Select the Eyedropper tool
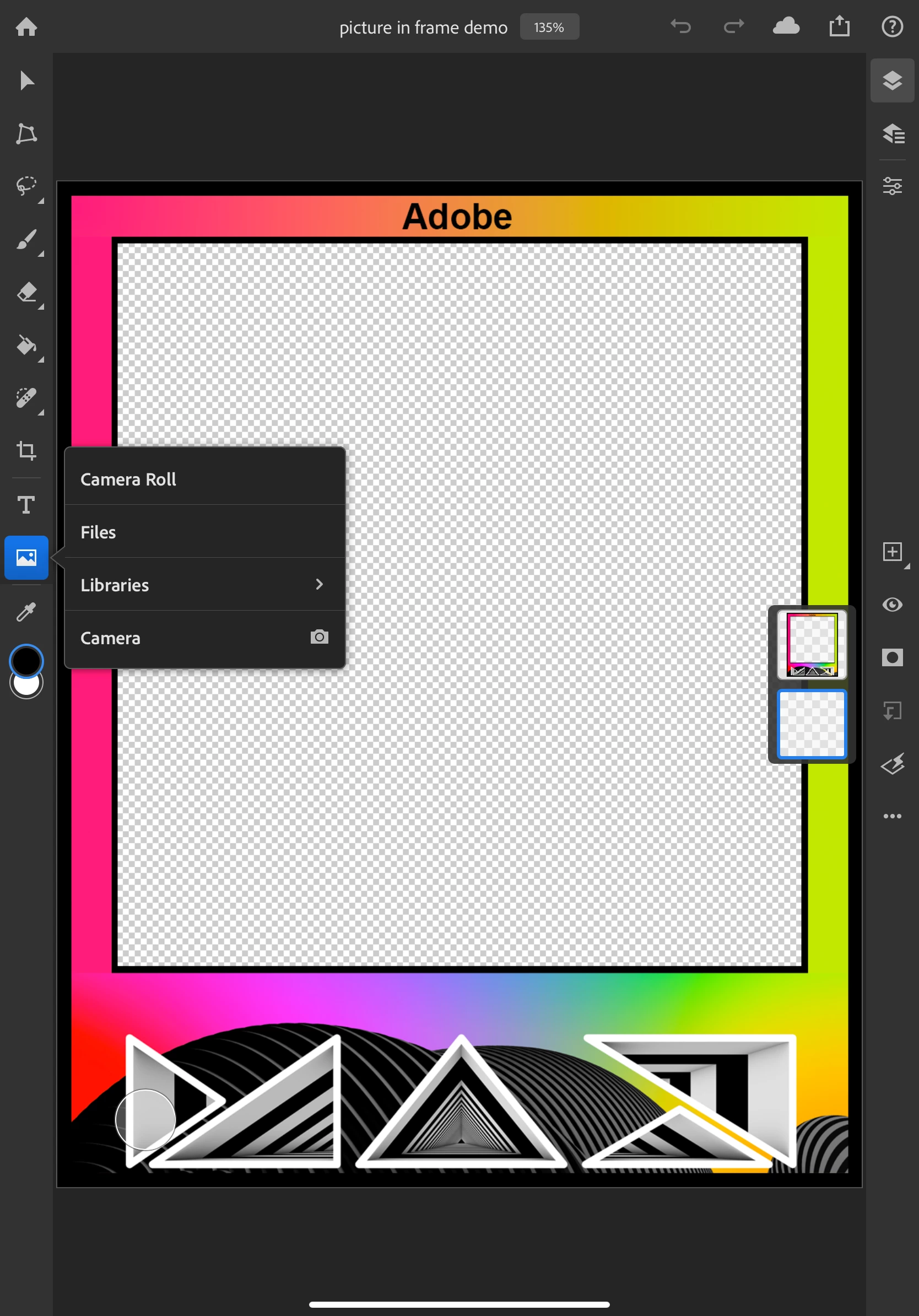 tap(26, 612)
